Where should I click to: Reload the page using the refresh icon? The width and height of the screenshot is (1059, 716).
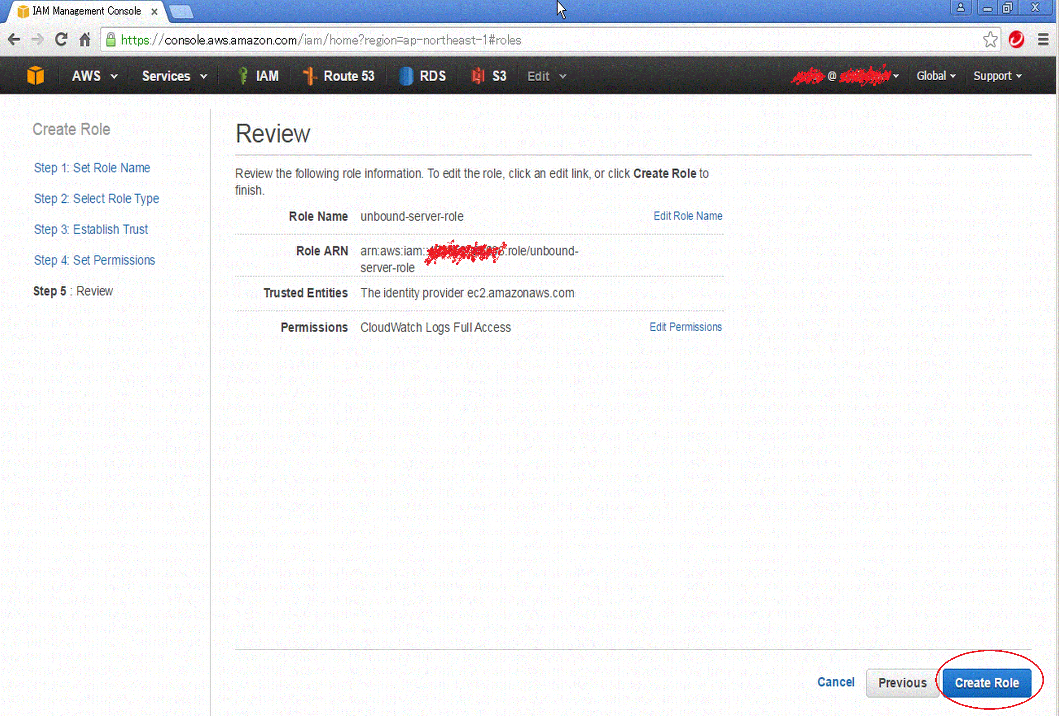point(60,39)
